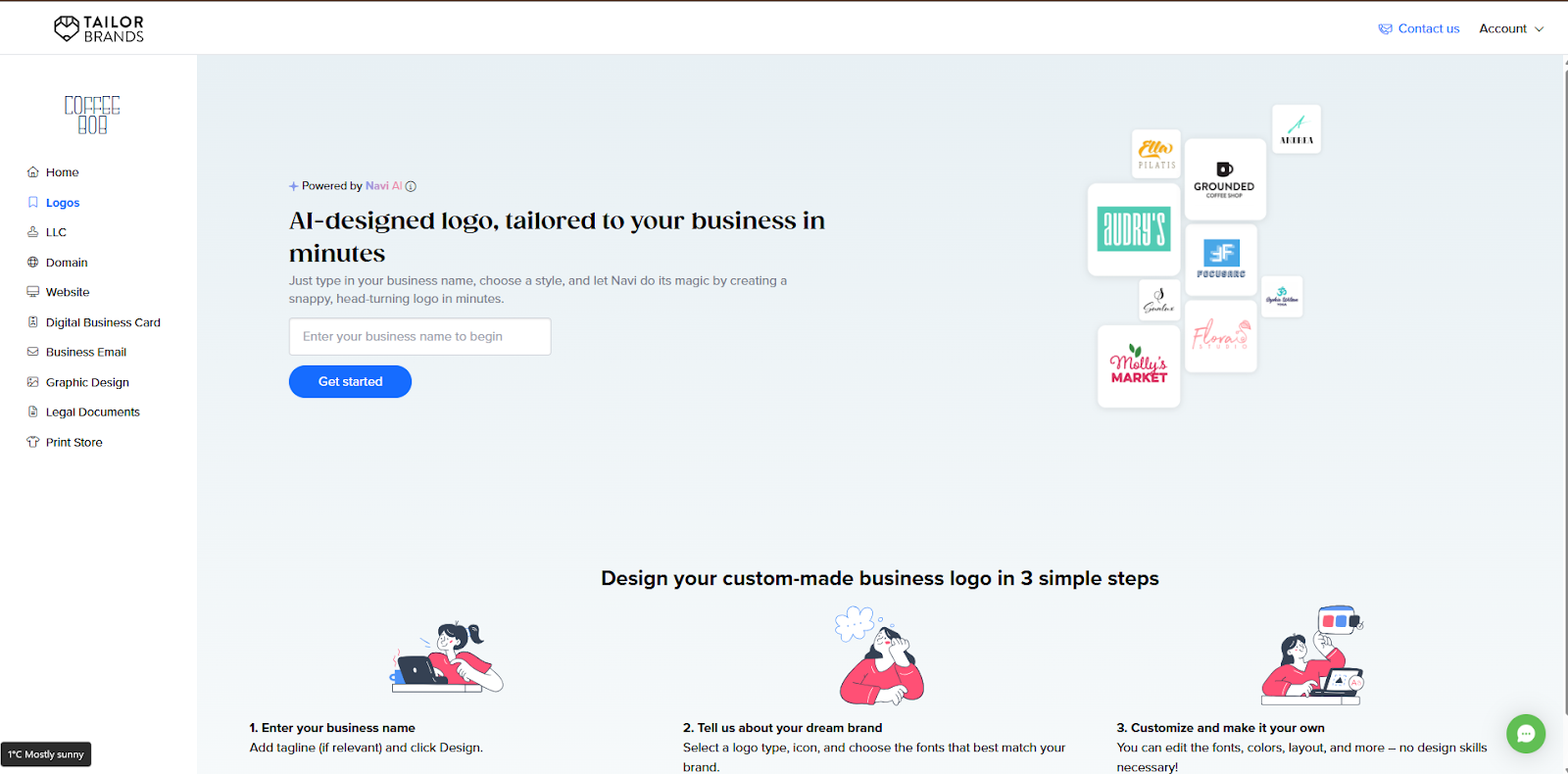The width and height of the screenshot is (1568, 774).
Task: Click the LLC stamp icon
Action: click(33, 232)
